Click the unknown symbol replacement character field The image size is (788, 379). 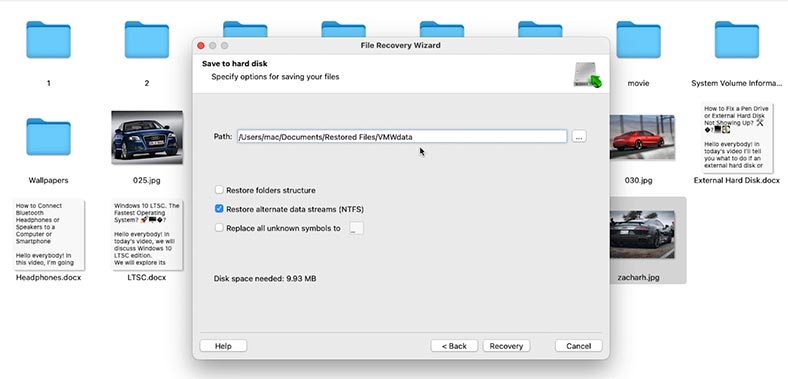point(356,228)
